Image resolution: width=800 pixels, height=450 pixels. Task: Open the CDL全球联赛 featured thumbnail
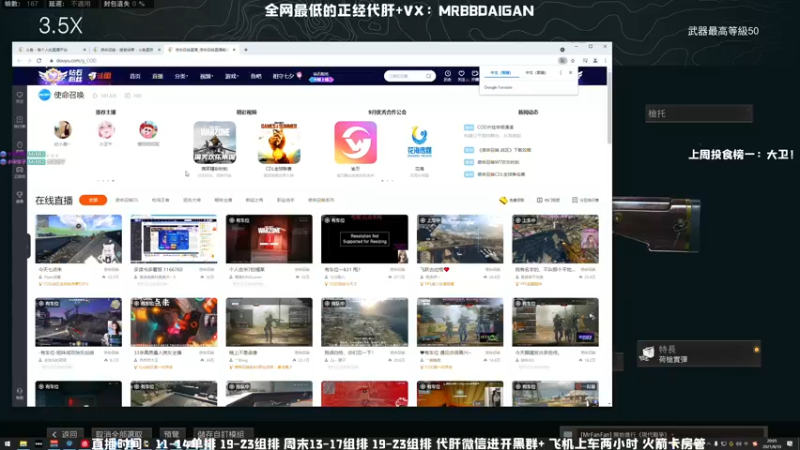279,142
